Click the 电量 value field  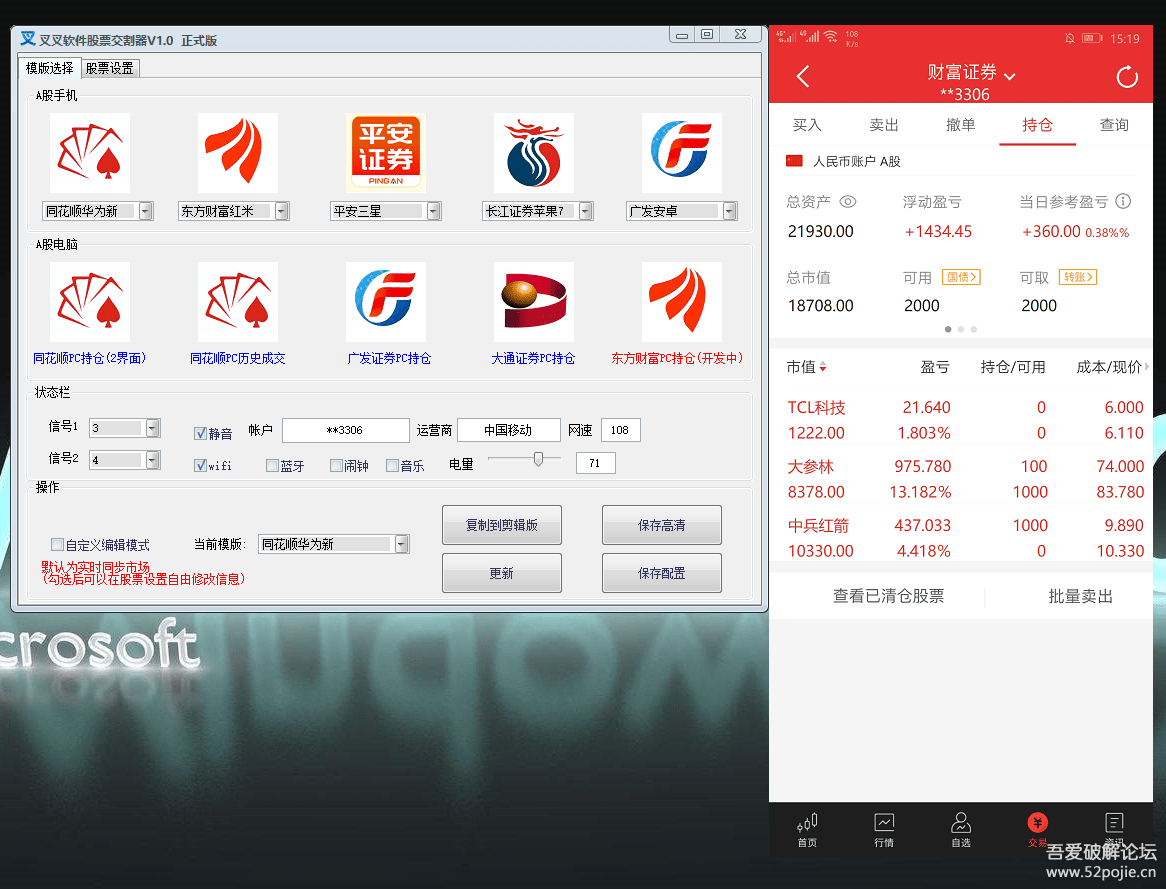(x=596, y=463)
